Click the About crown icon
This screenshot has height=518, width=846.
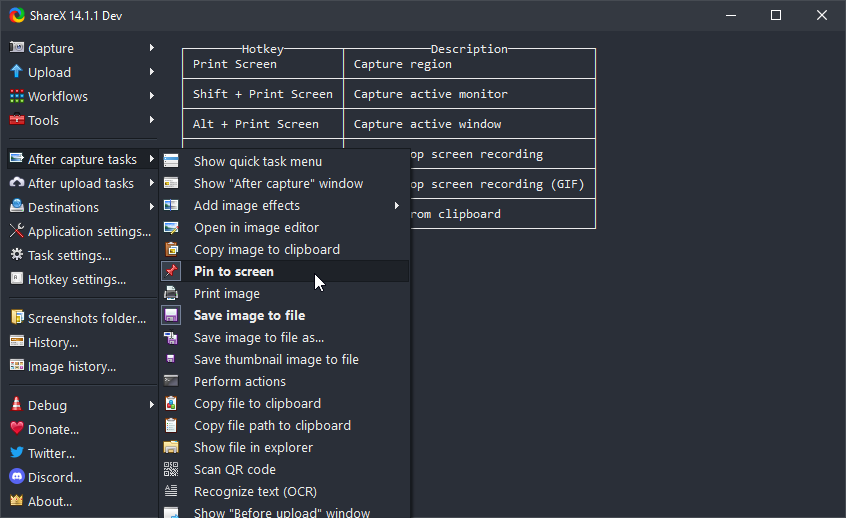(x=17, y=501)
